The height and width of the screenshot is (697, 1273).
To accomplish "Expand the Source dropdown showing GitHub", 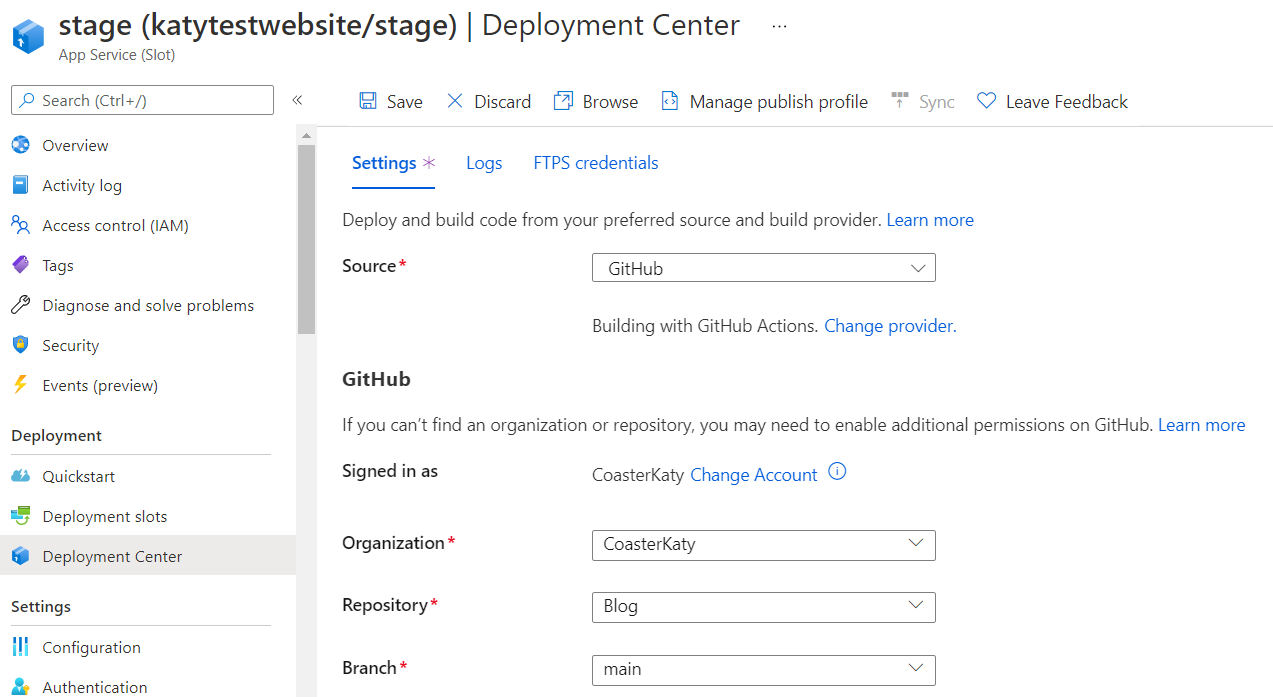I will pyautogui.click(x=764, y=268).
